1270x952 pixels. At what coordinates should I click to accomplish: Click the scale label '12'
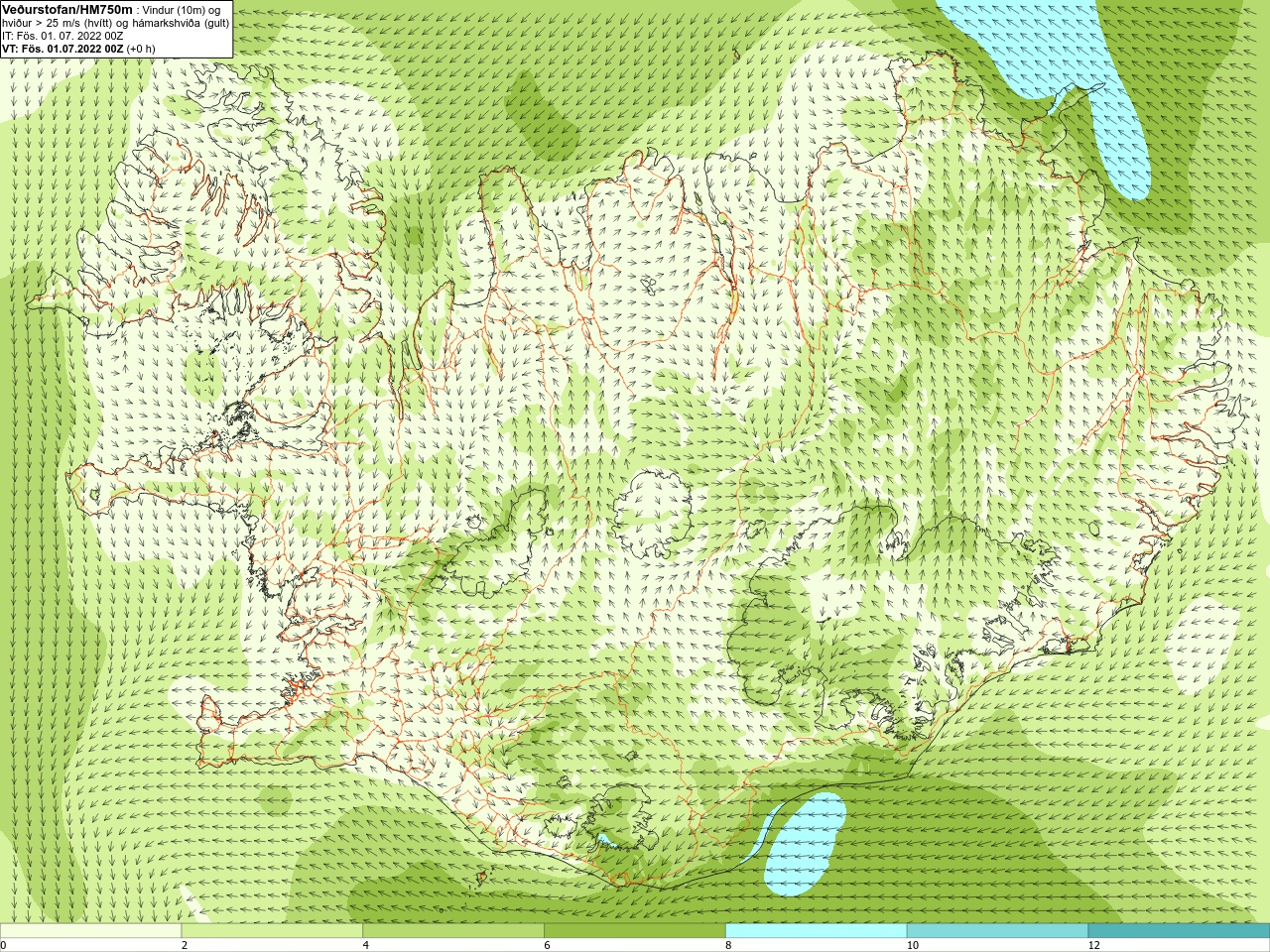(1093, 945)
